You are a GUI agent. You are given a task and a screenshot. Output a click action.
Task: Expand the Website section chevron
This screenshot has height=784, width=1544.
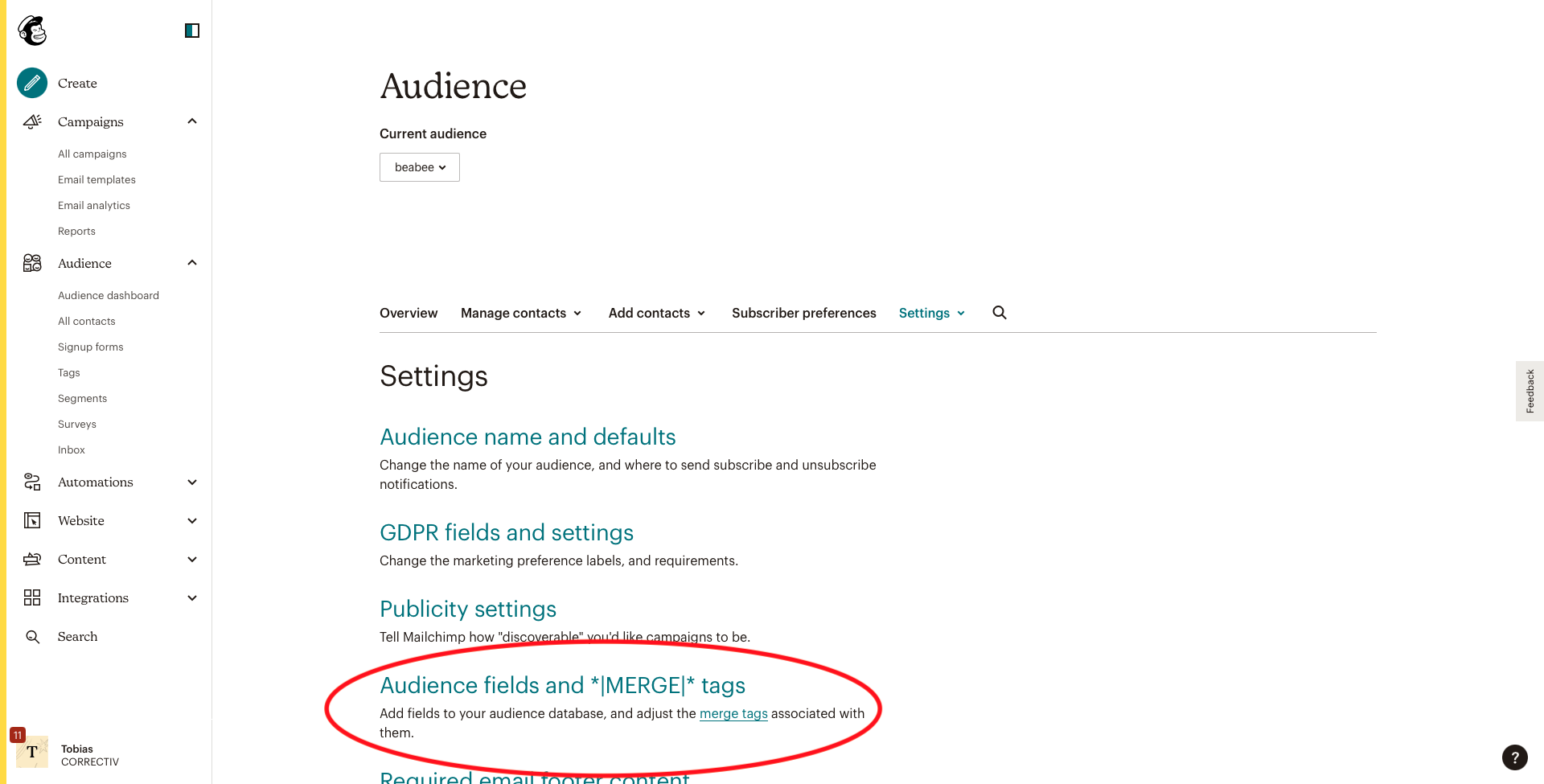(x=192, y=521)
